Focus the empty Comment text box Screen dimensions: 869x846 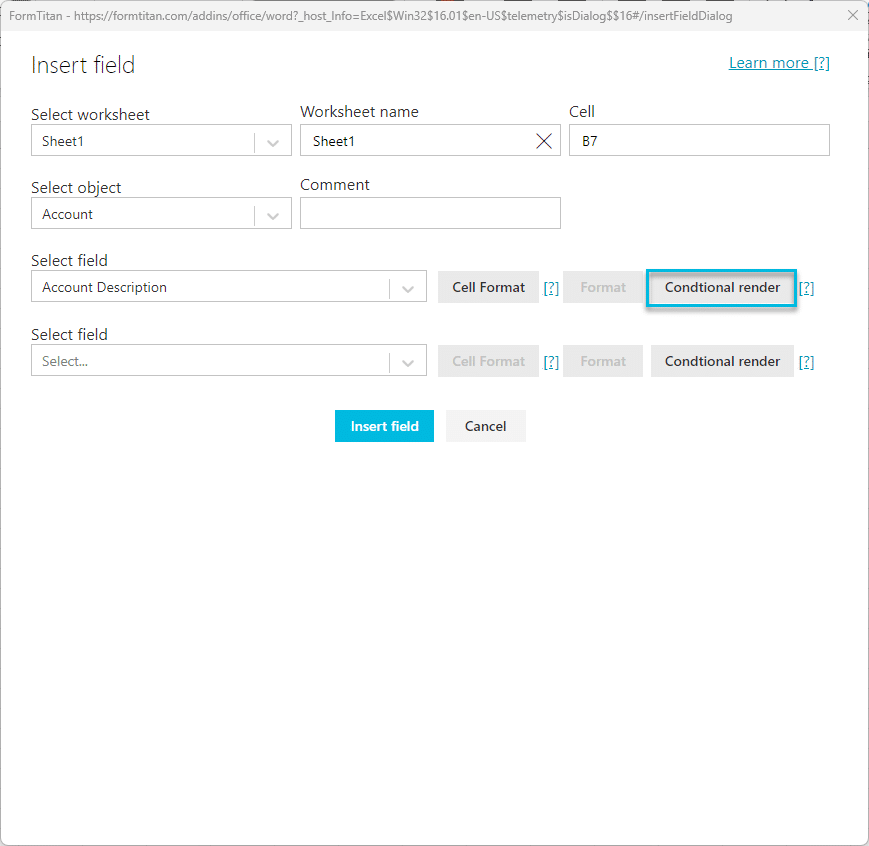click(x=430, y=213)
